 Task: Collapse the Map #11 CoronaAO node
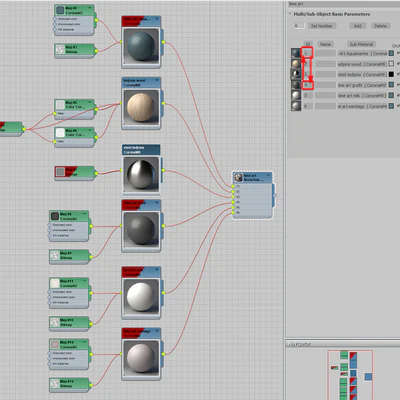[x=85, y=281]
